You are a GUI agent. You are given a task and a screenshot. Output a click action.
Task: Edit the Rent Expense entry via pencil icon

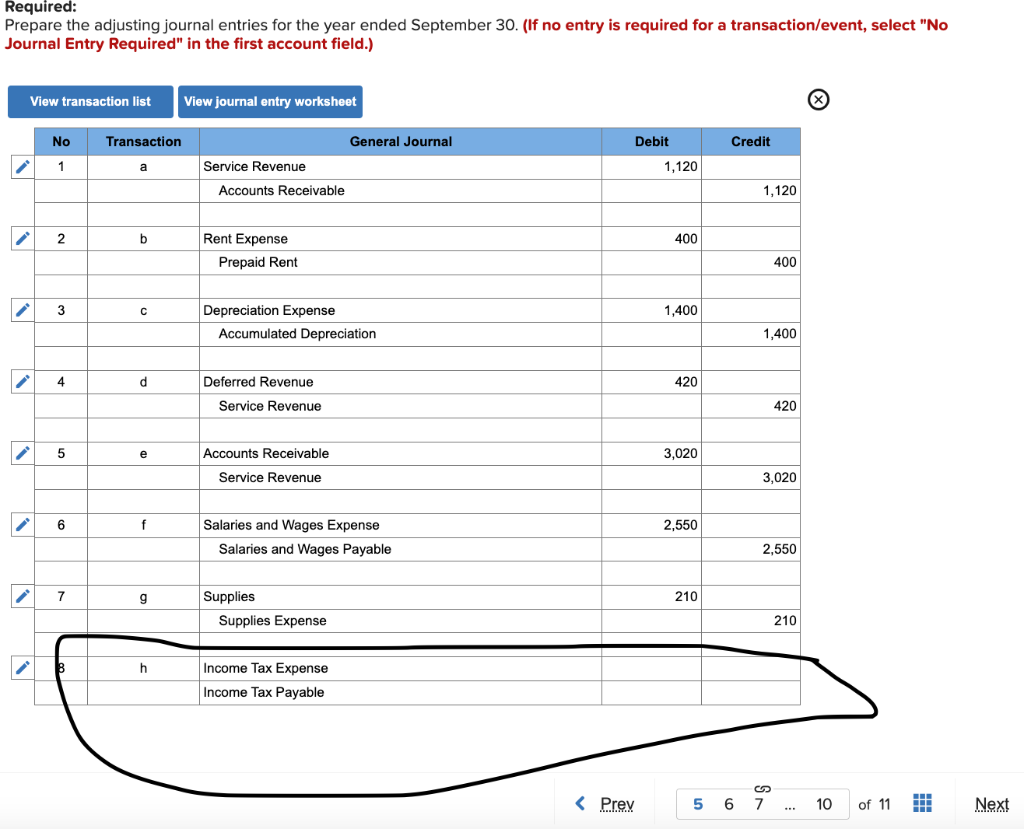tap(22, 238)
